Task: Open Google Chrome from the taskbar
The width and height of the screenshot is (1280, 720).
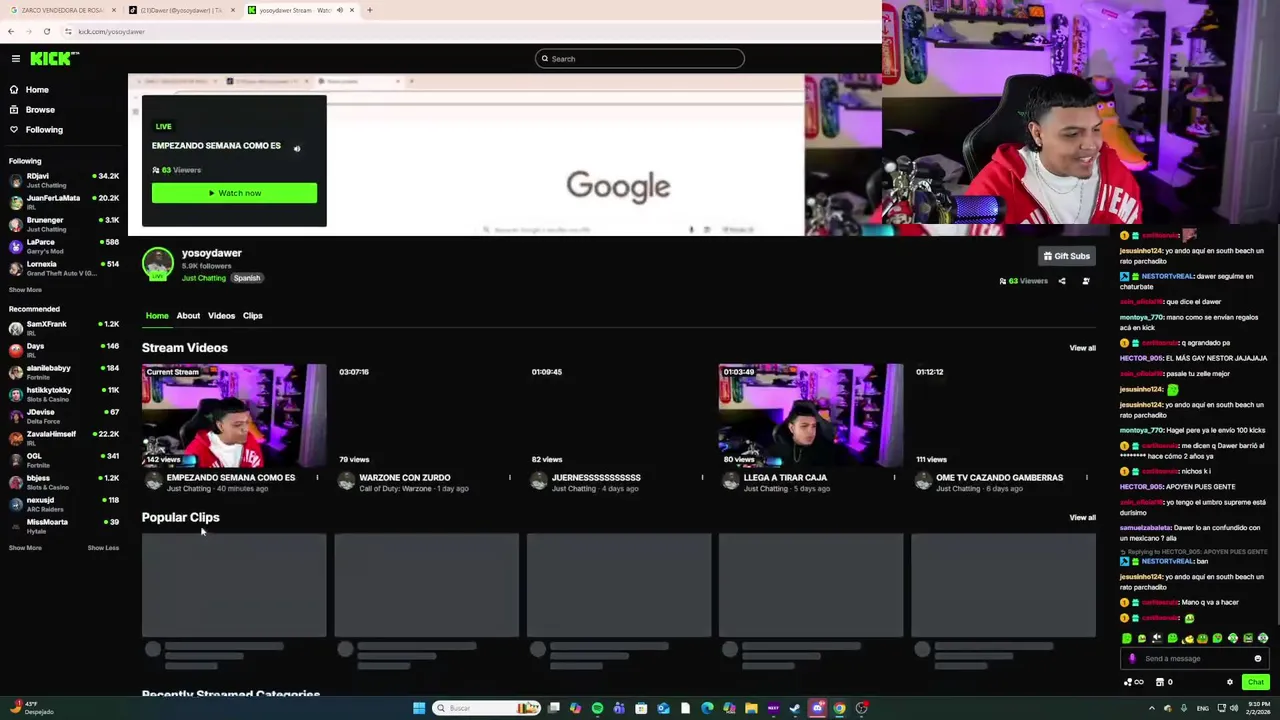Action: [x=839, y=708]
